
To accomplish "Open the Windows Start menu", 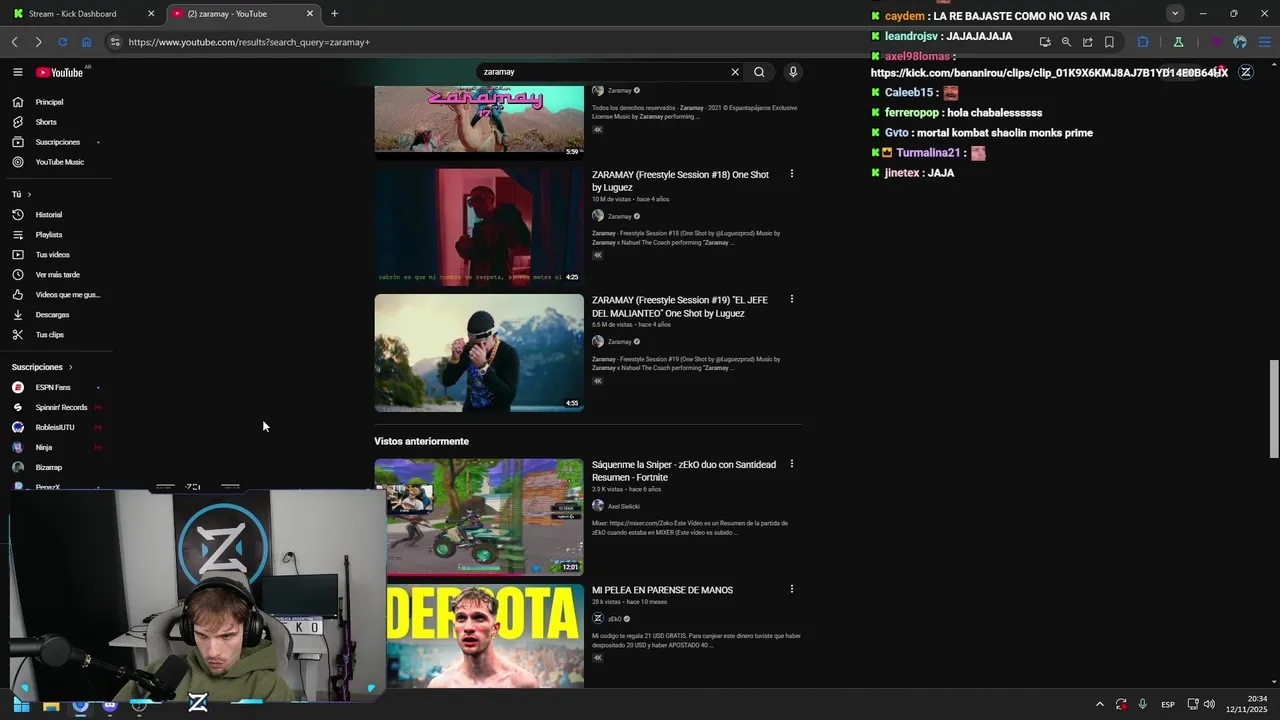I will click(x=21, y=705).
